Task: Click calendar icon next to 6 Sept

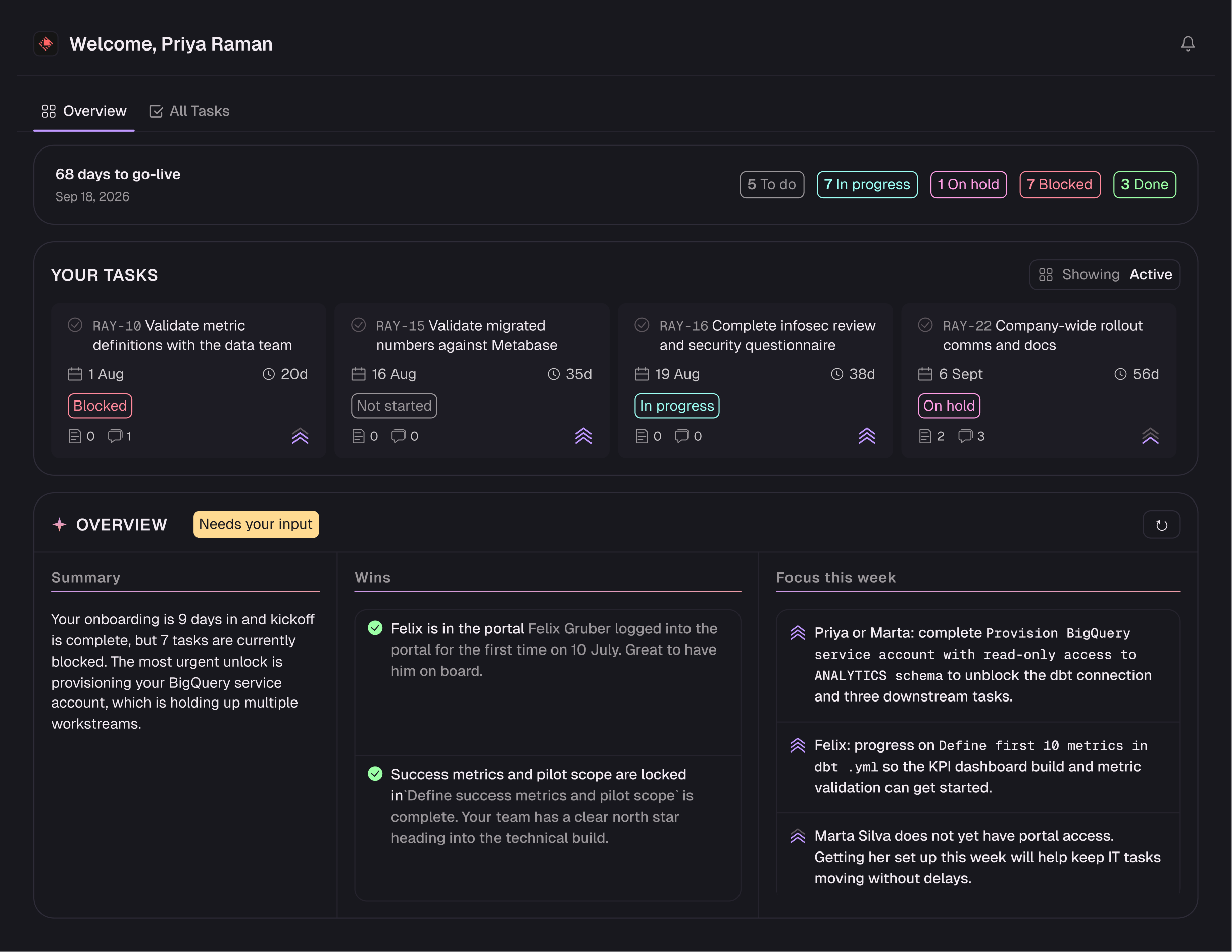Action: pos(926,374)
